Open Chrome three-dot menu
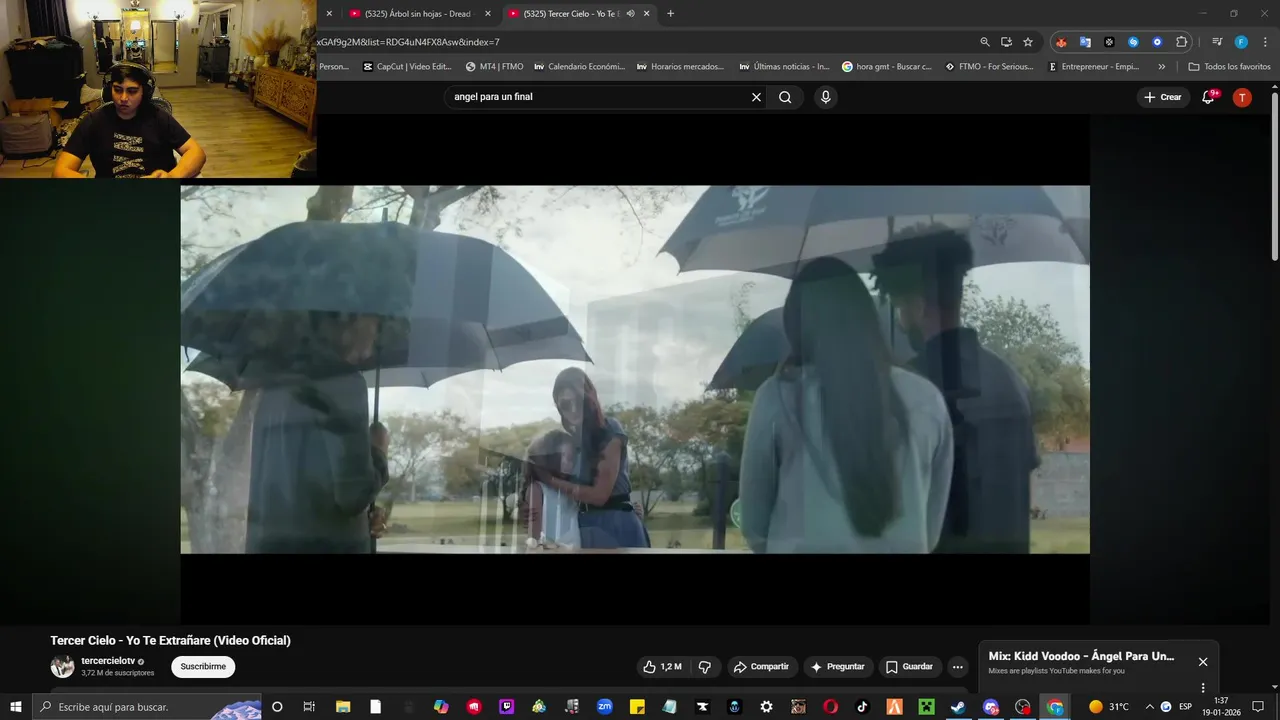This screenshot has height=720, width=1280. click(1263, 42)
